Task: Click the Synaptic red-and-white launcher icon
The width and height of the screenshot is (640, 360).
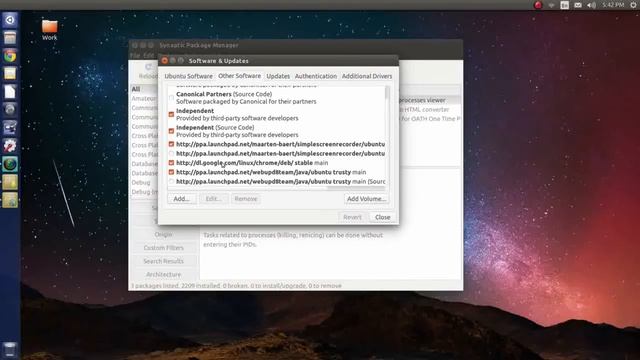Action: (x=10, y=146)
